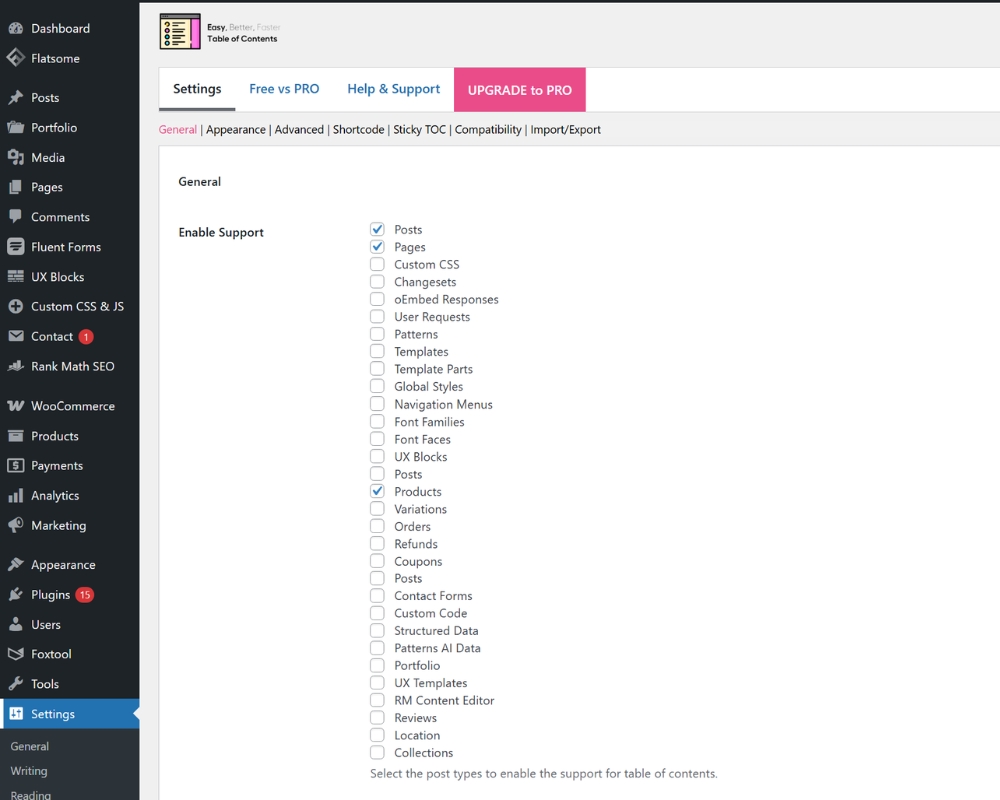Click the Portfolio folder icon
Screen dimensions: 1000x800
(16, 128)
